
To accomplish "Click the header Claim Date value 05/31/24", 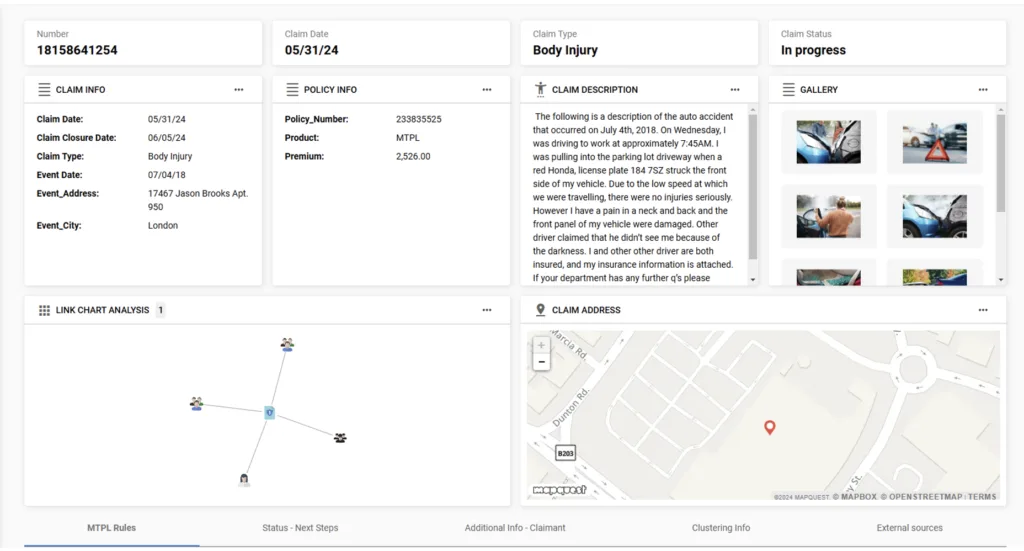I will [x=312, y=50].
